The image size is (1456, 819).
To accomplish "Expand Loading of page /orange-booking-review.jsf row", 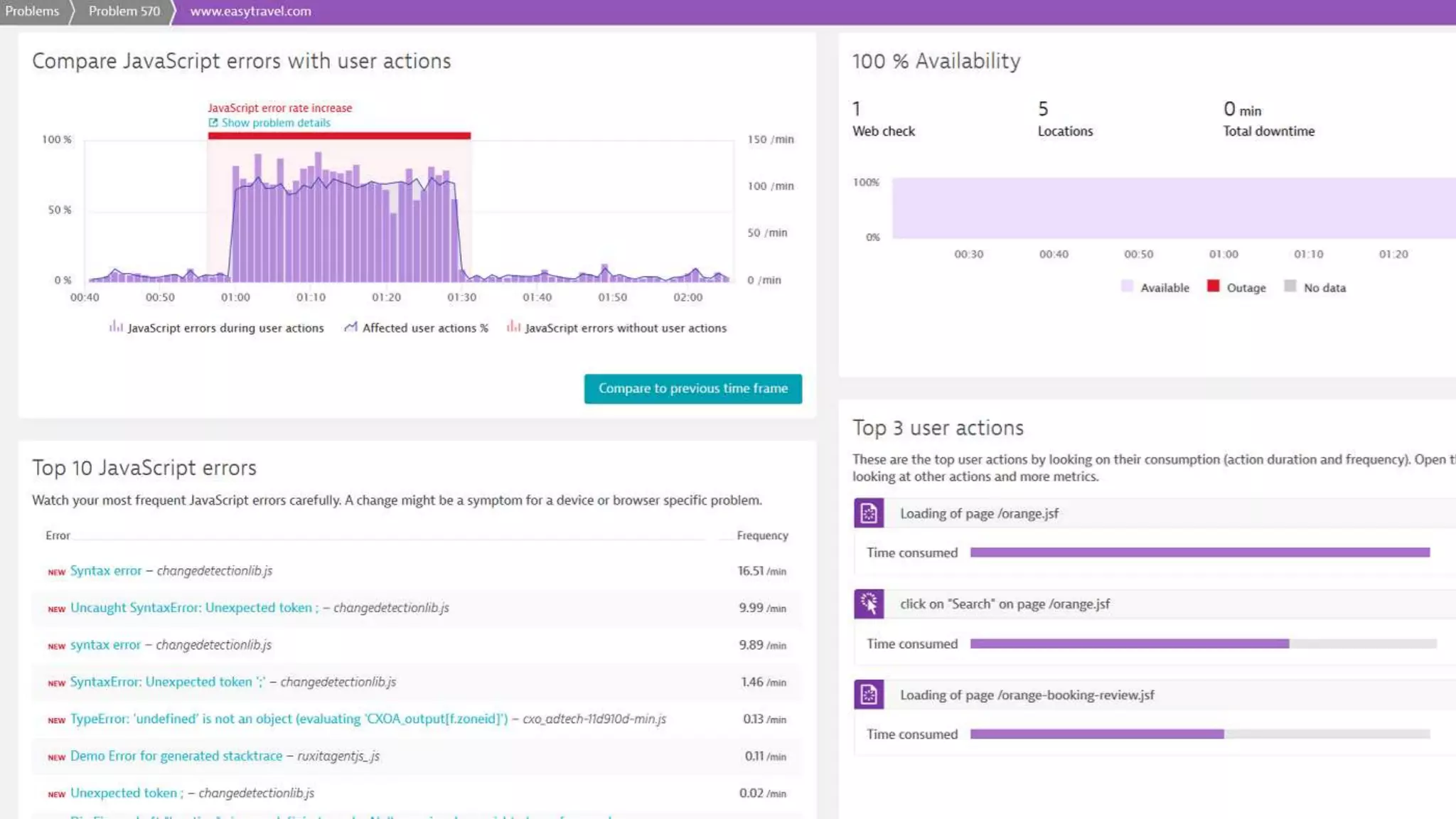I will (1027, 695).
